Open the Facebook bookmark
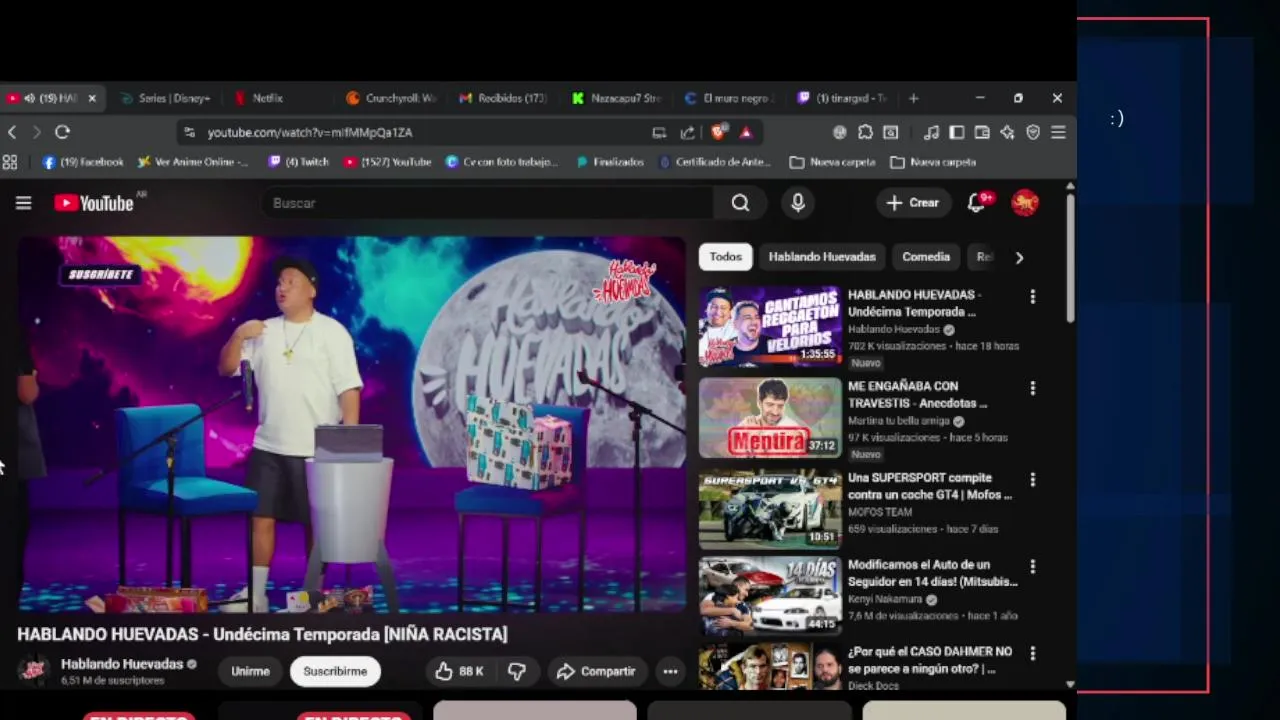The height and width of the screenshot is (720, 1280). [83, 162]
